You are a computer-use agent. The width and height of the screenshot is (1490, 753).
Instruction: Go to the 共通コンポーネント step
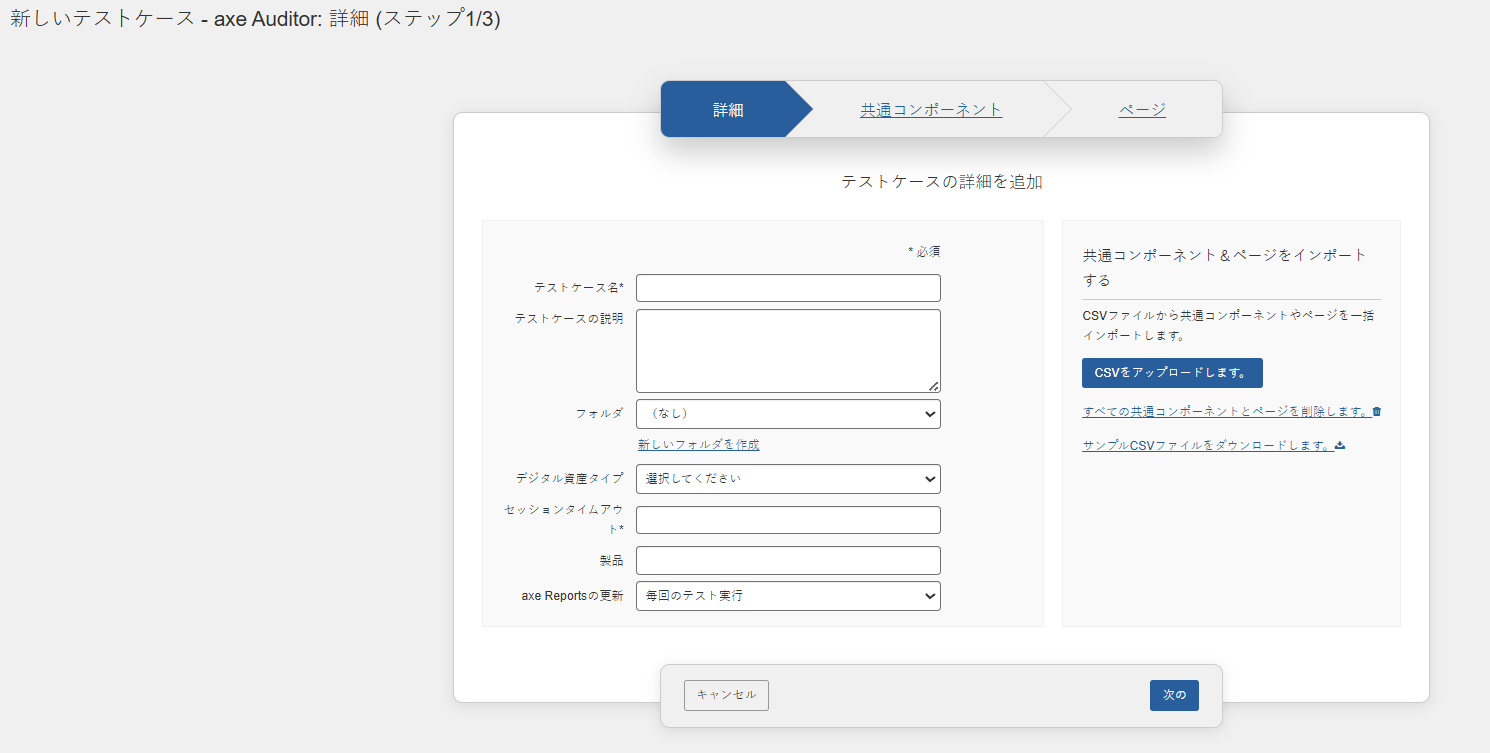click(931, 110)
